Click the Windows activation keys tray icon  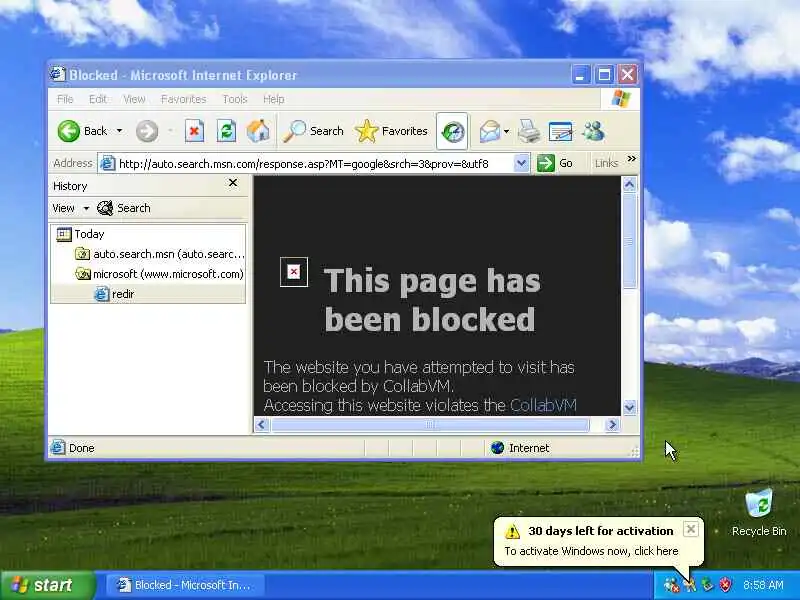click(690, 585)
